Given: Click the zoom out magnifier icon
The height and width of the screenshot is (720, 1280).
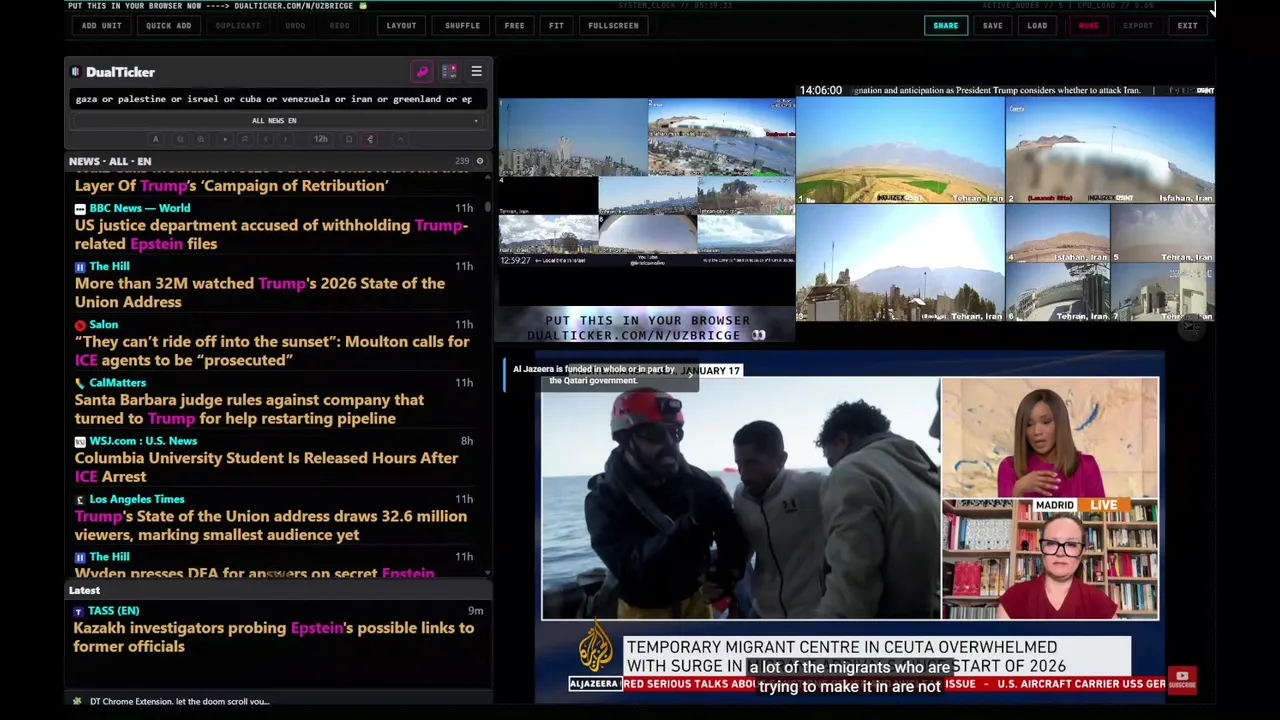Looking at the screenshot, I should click(180, 139).
